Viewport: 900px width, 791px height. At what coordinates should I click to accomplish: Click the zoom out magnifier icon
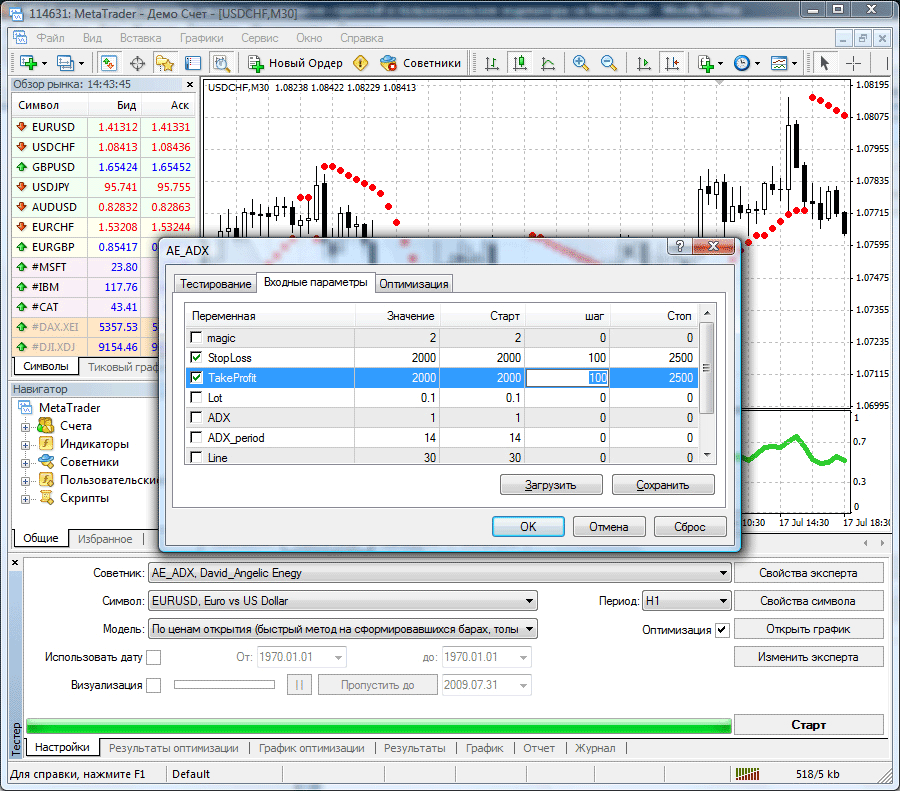(608, 63)
